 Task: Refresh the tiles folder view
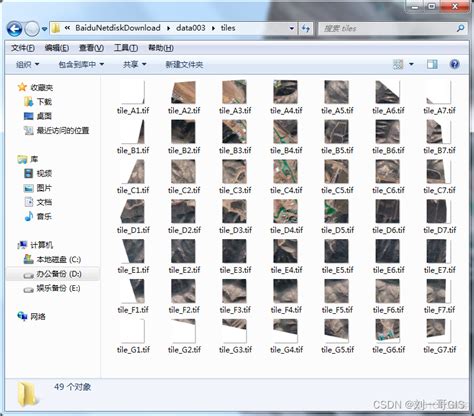coord(305,28)
